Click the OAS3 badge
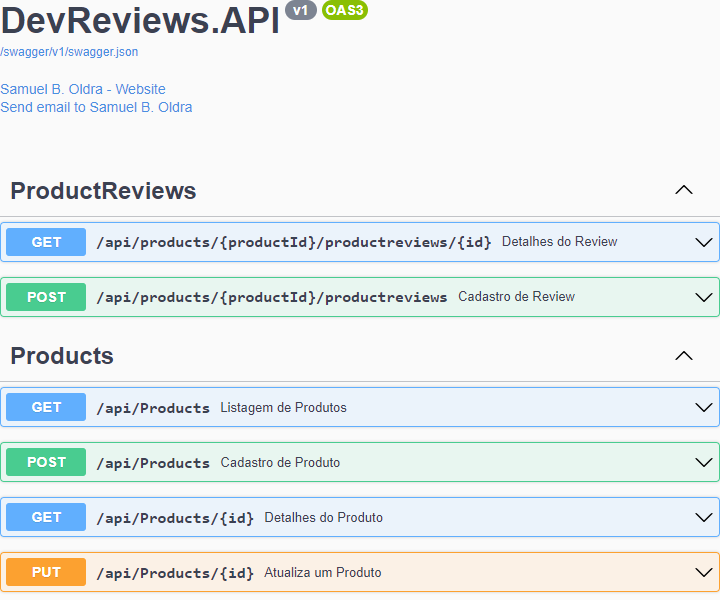Image resolution: width=720 pixels, height=600 pixels. click(x=345, y=10)
